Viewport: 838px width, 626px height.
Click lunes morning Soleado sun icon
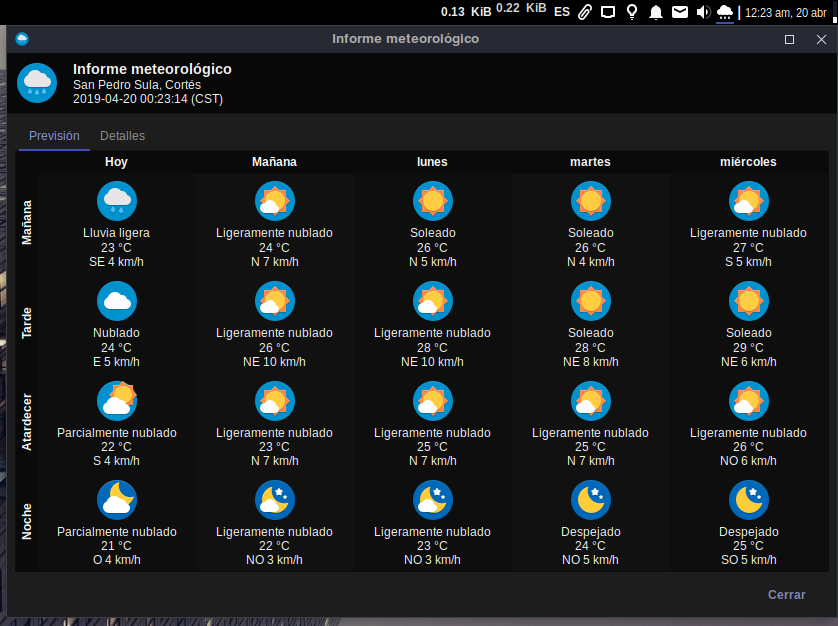pyautogui.click(x=433, y=201)
